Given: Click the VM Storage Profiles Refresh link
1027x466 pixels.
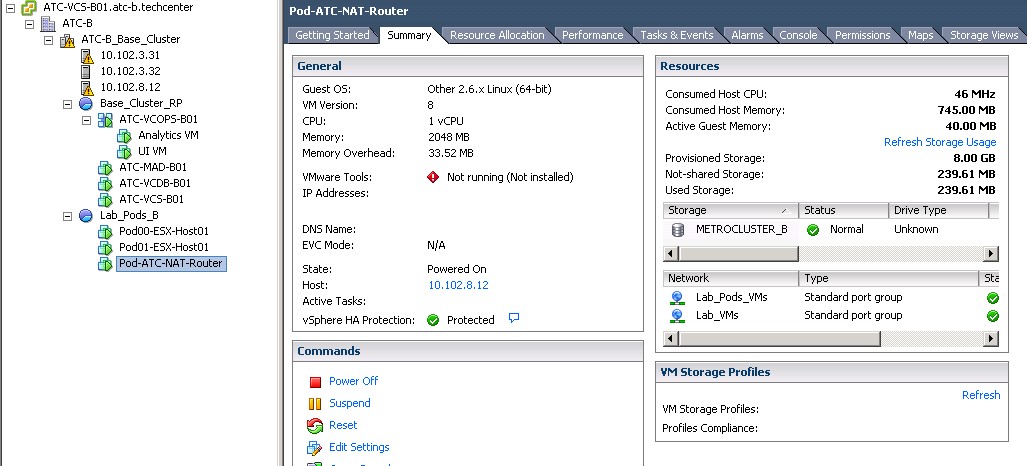Looking at the screenshot, I should click(980, 395).
